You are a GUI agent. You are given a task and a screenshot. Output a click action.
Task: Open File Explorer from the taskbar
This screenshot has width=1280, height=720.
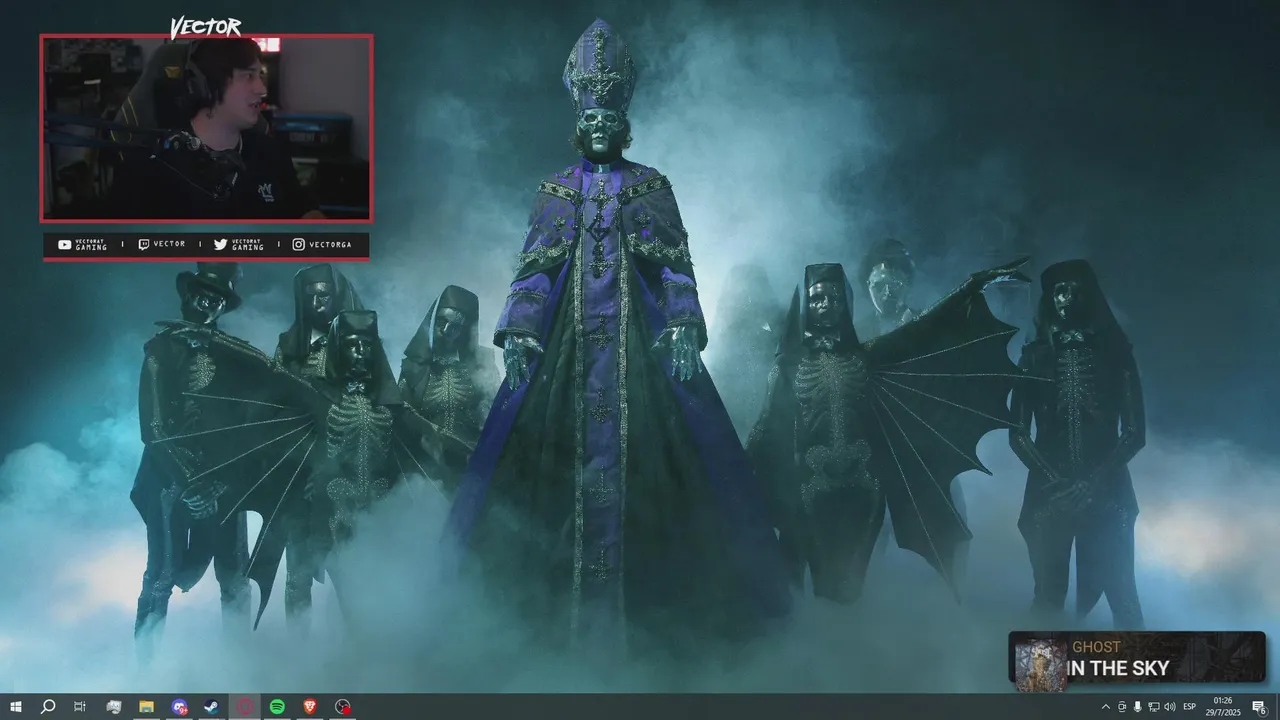pyautogui.click(x=146, y=707)
